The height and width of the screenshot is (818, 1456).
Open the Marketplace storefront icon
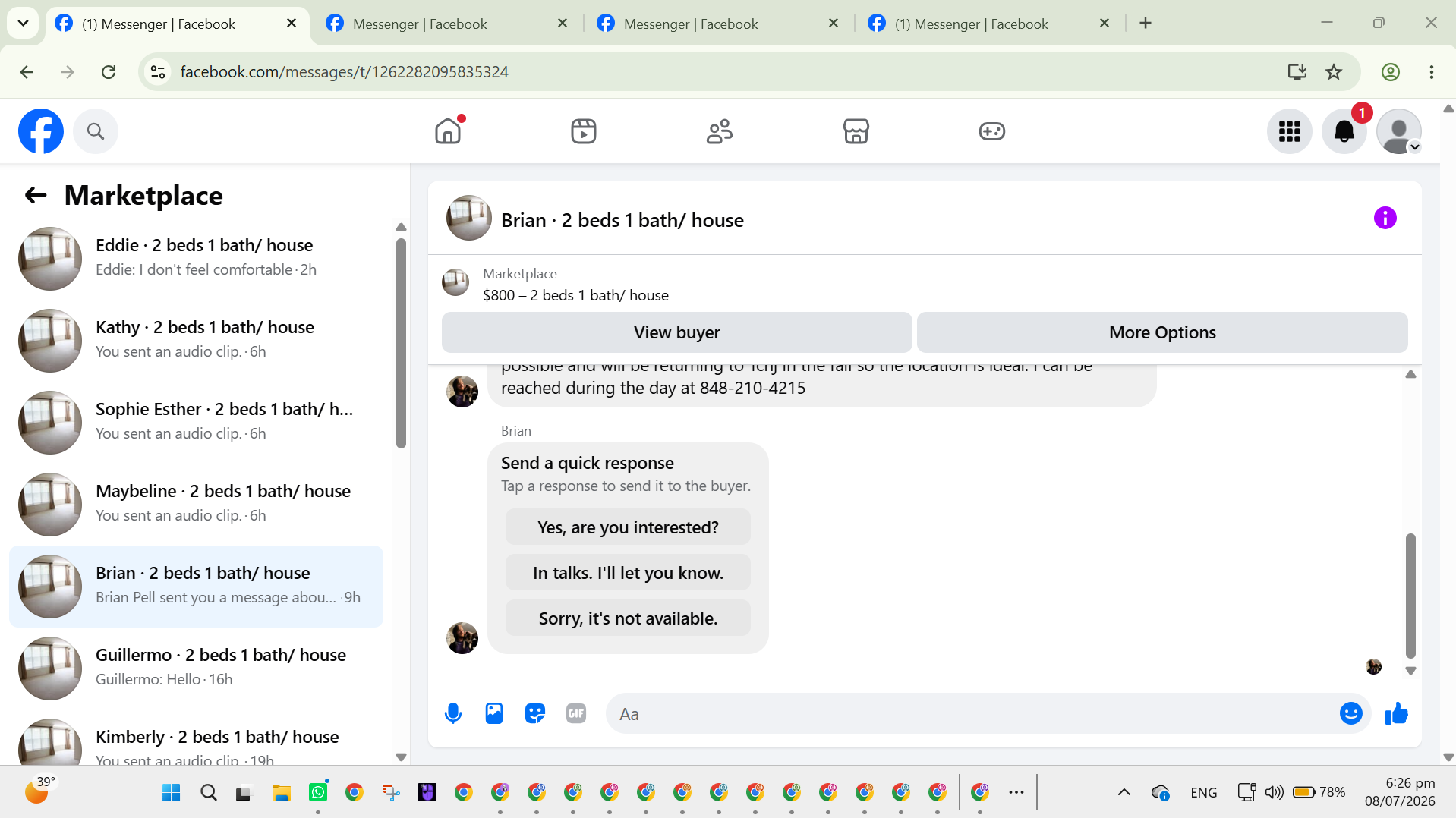(856, 131)
